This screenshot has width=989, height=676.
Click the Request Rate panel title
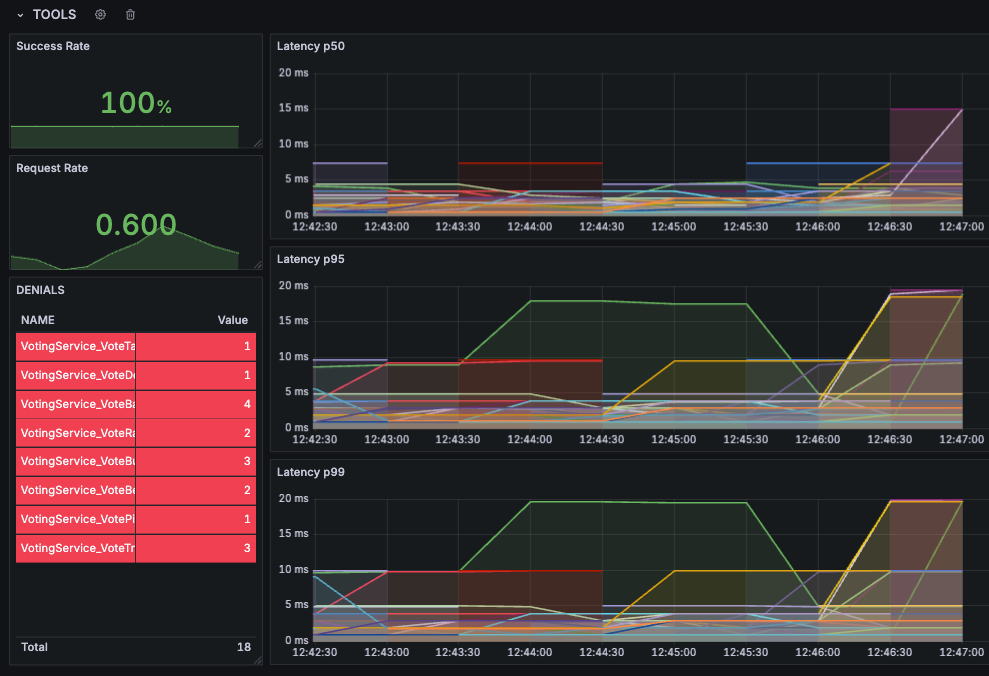[x=52, y=168]
